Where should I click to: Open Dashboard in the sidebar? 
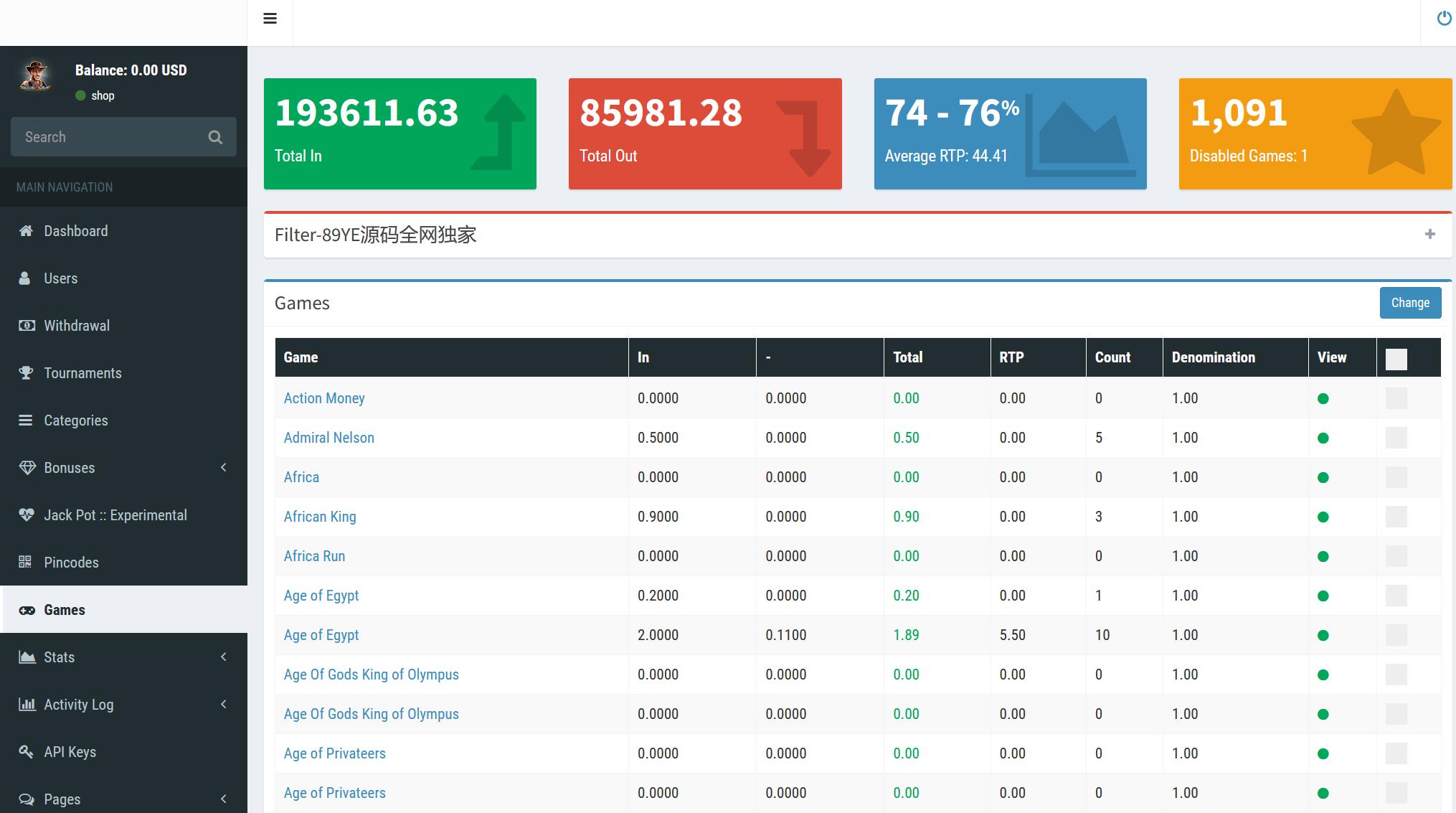[123, 231]
